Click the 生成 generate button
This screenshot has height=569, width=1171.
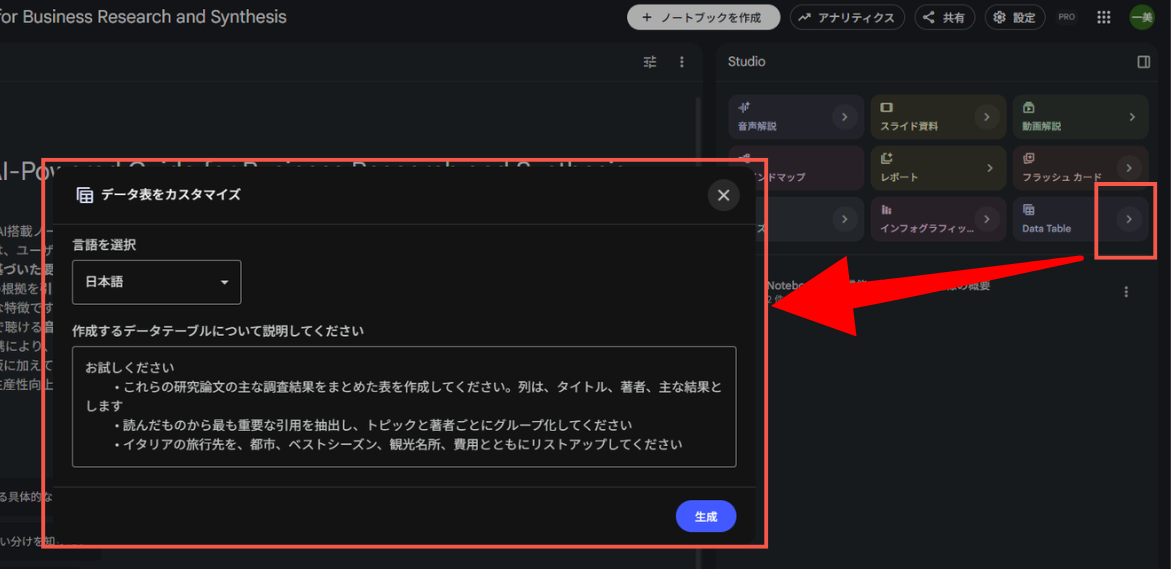click(x=706, y=516)
